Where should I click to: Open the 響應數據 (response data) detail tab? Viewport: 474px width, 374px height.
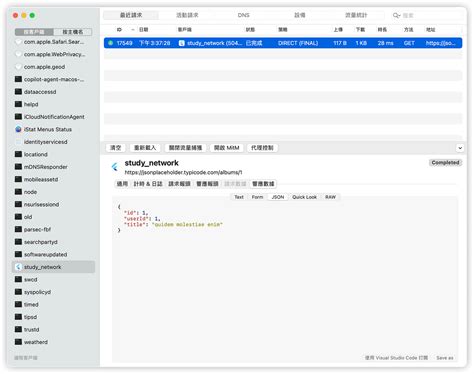pos(263,184)
